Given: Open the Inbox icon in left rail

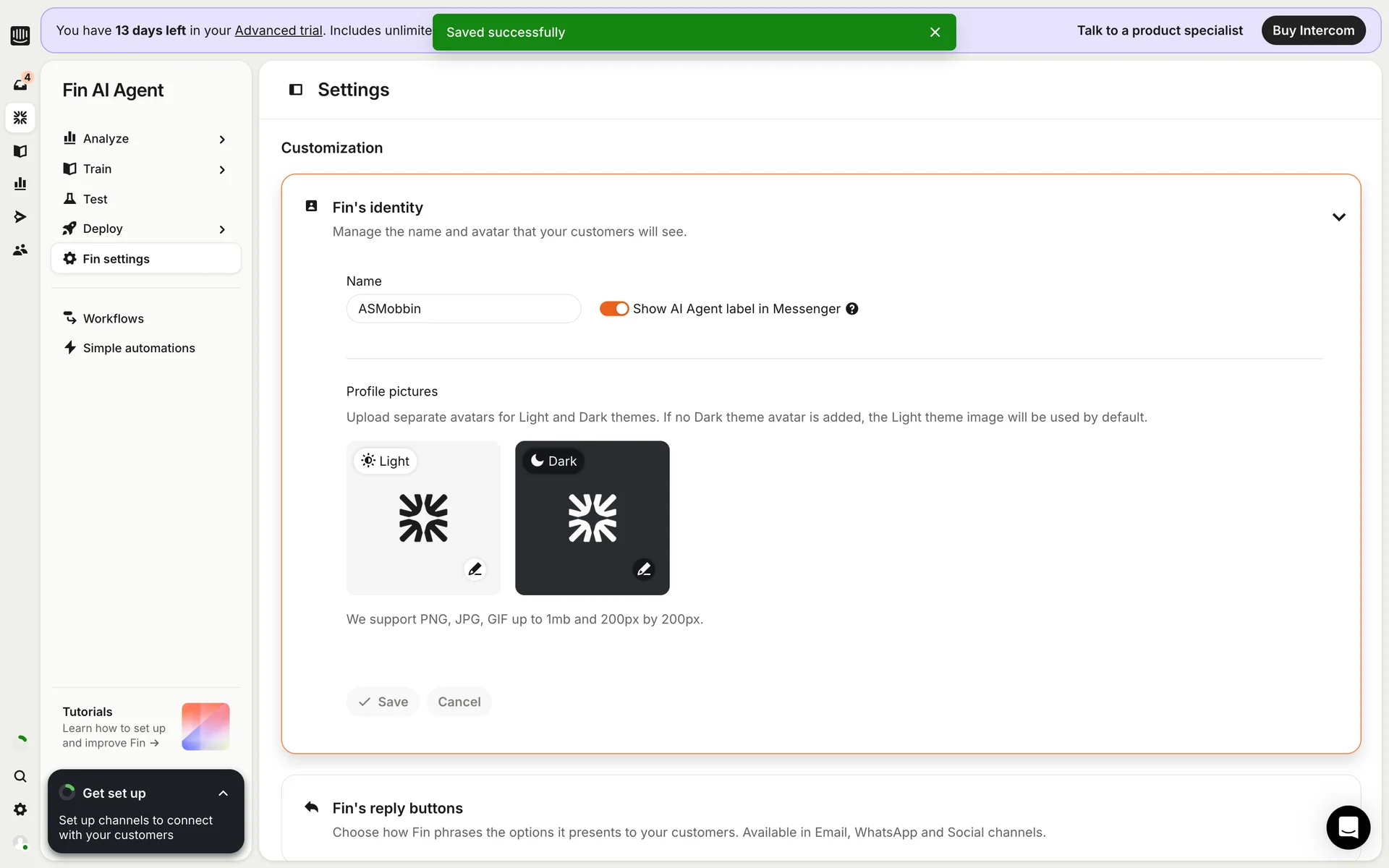Looking at the screenshot, I should (x=20, y=85).
